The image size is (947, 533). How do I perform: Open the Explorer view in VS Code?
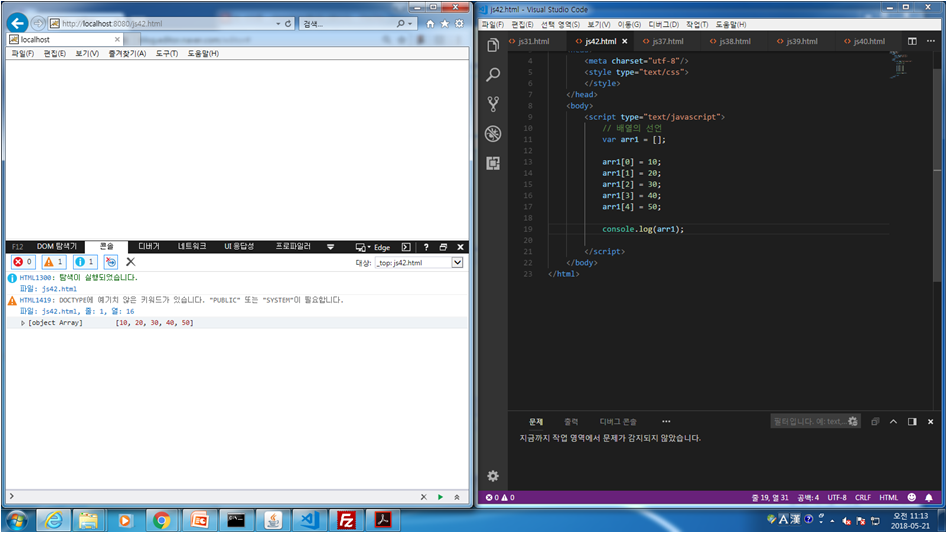click(493, 45)
